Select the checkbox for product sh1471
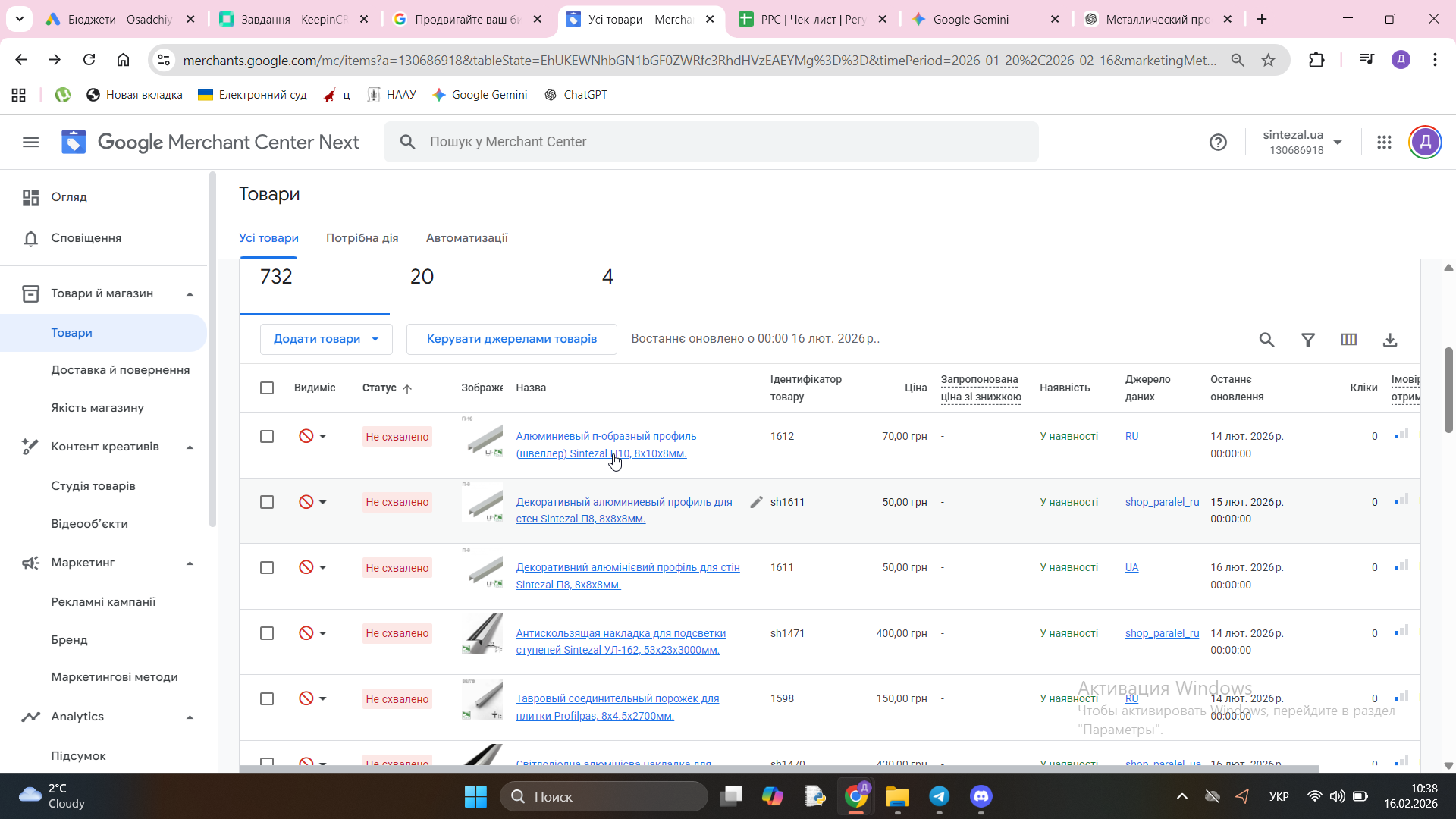The image size is (1456, 819). point(267,633)
